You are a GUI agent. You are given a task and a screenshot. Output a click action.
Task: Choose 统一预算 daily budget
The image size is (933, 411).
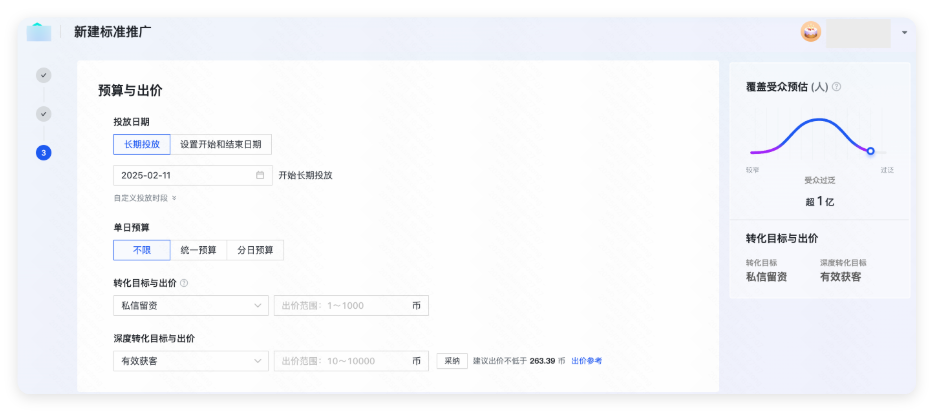click(198, 250)
